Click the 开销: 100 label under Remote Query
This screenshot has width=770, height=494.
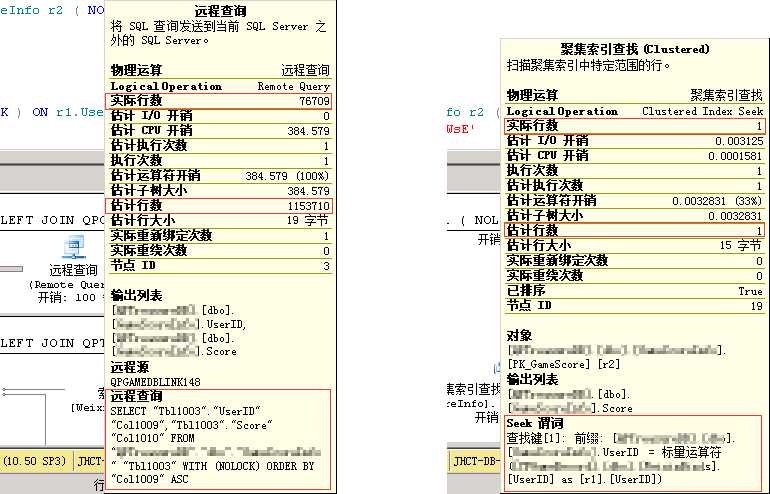point(67,298)
